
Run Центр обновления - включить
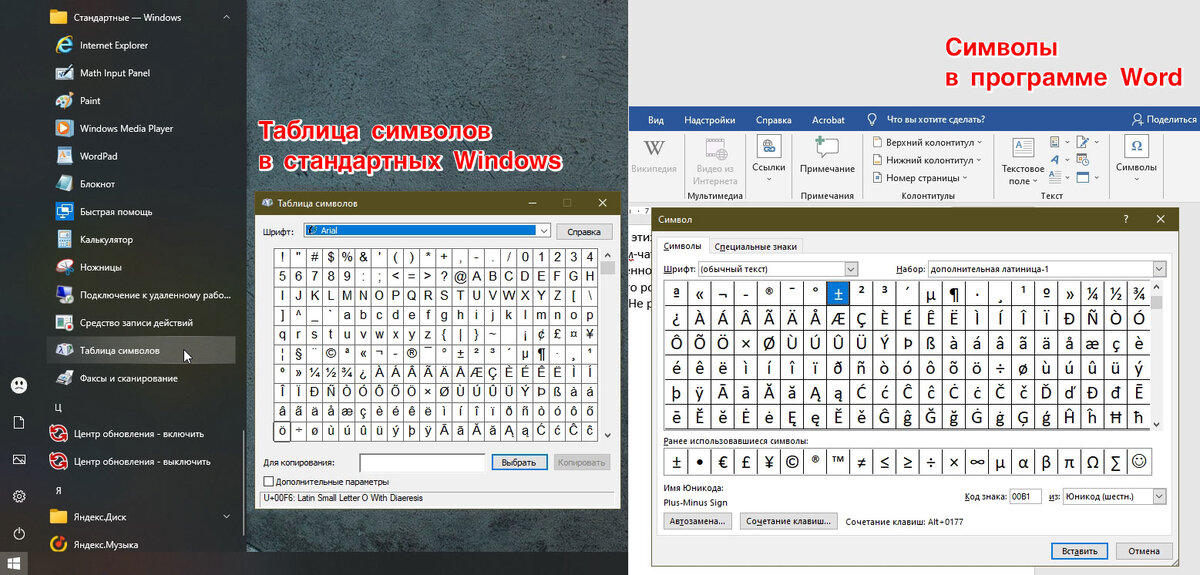140,434
